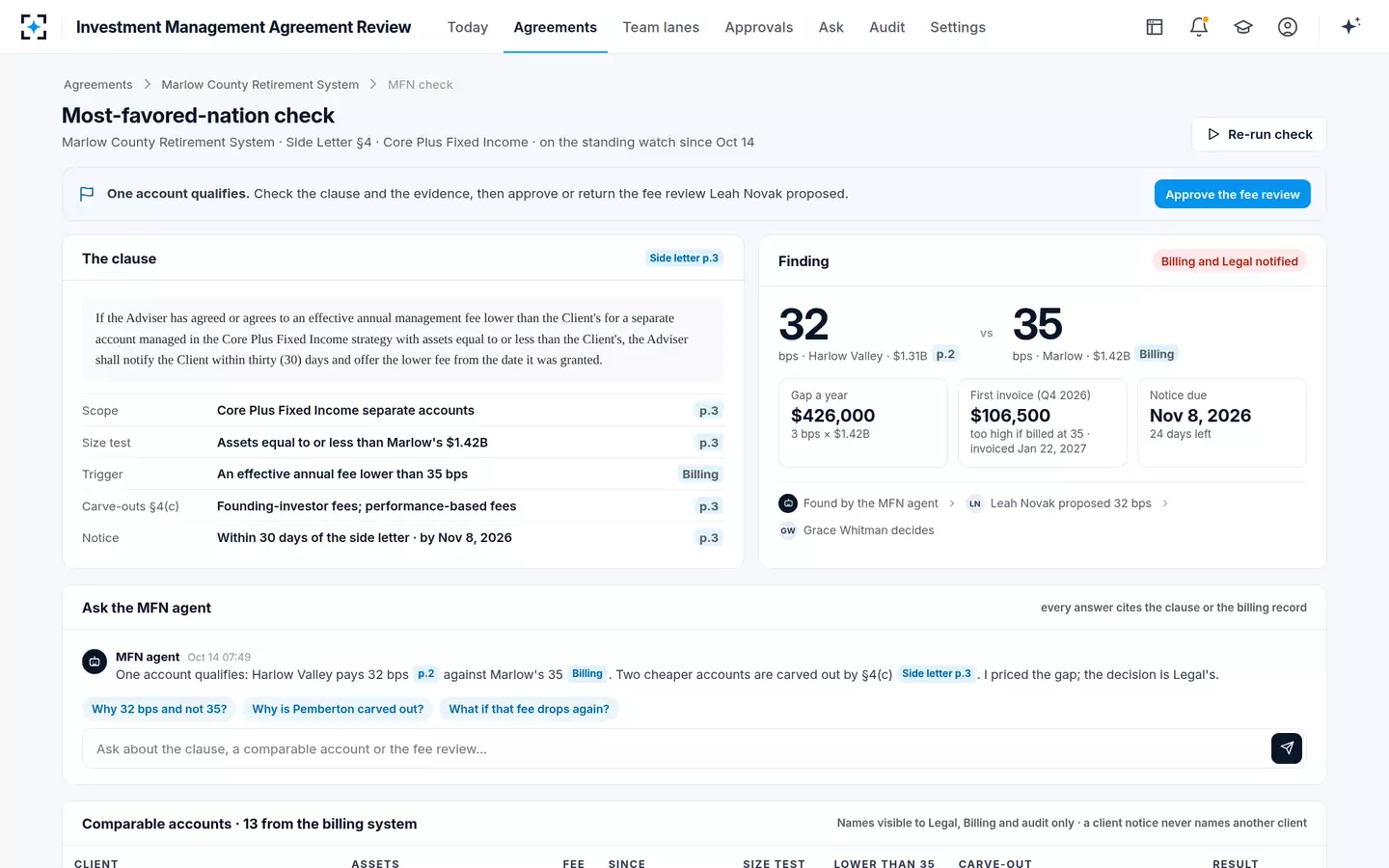Viewport: 1389px width, 868px height.
Task: Send the question with the arrow button
Action: [x=1287, y=748]
